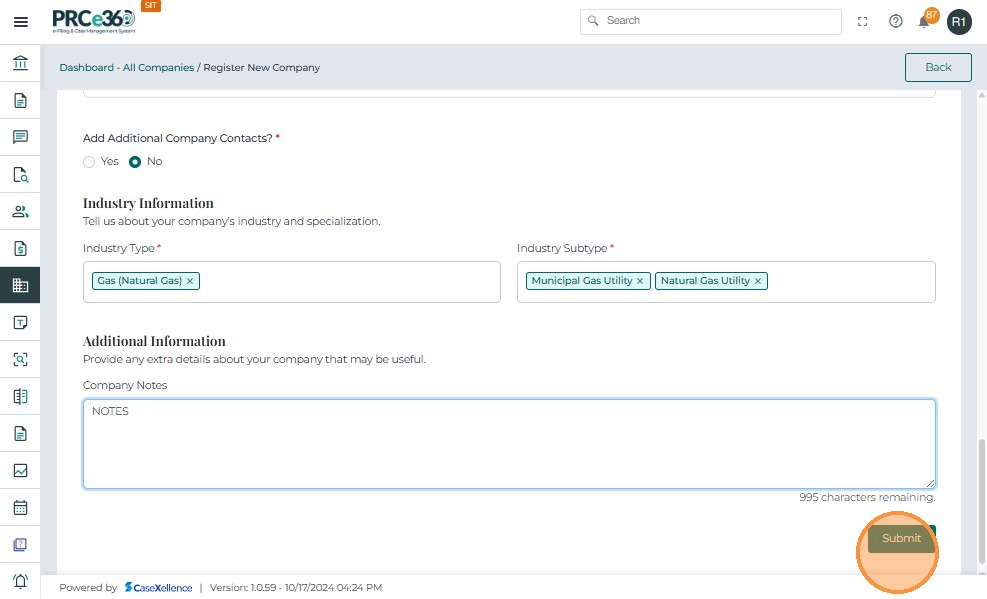
Task: Click the R1 user avatar
Action: point(959,22)
